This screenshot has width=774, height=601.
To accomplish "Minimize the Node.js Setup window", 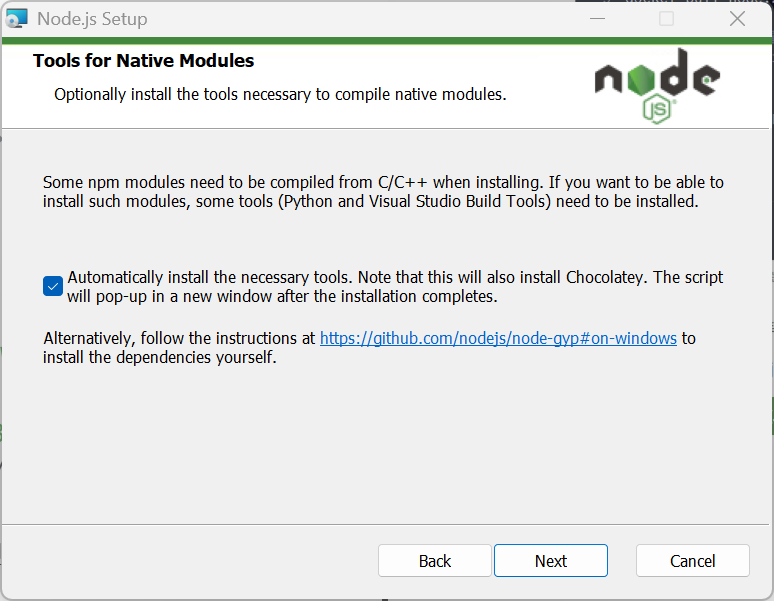I will (597, 19).
